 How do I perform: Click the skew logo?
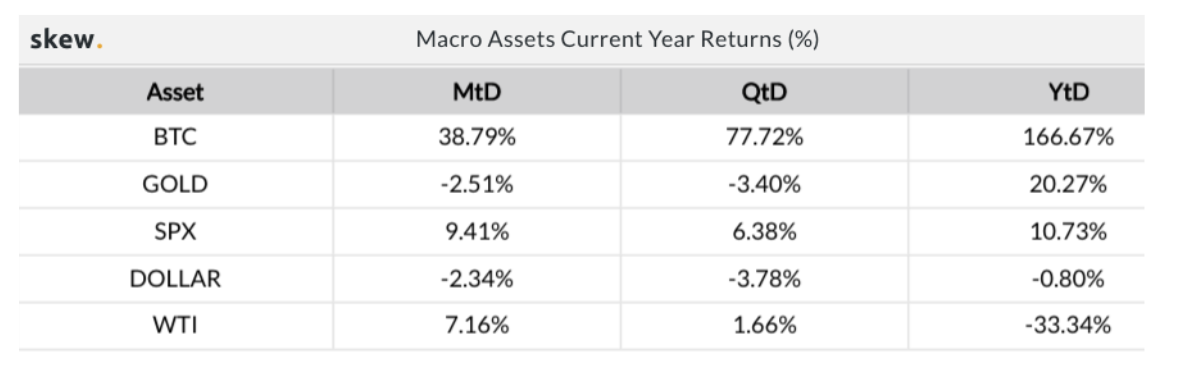click(66, 40)
